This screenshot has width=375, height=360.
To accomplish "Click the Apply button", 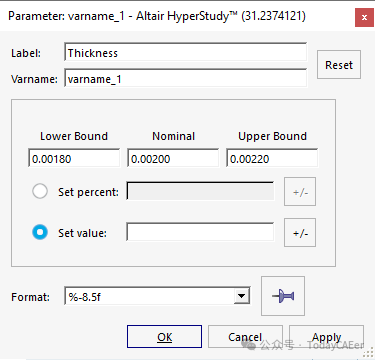I will (326, 337).
